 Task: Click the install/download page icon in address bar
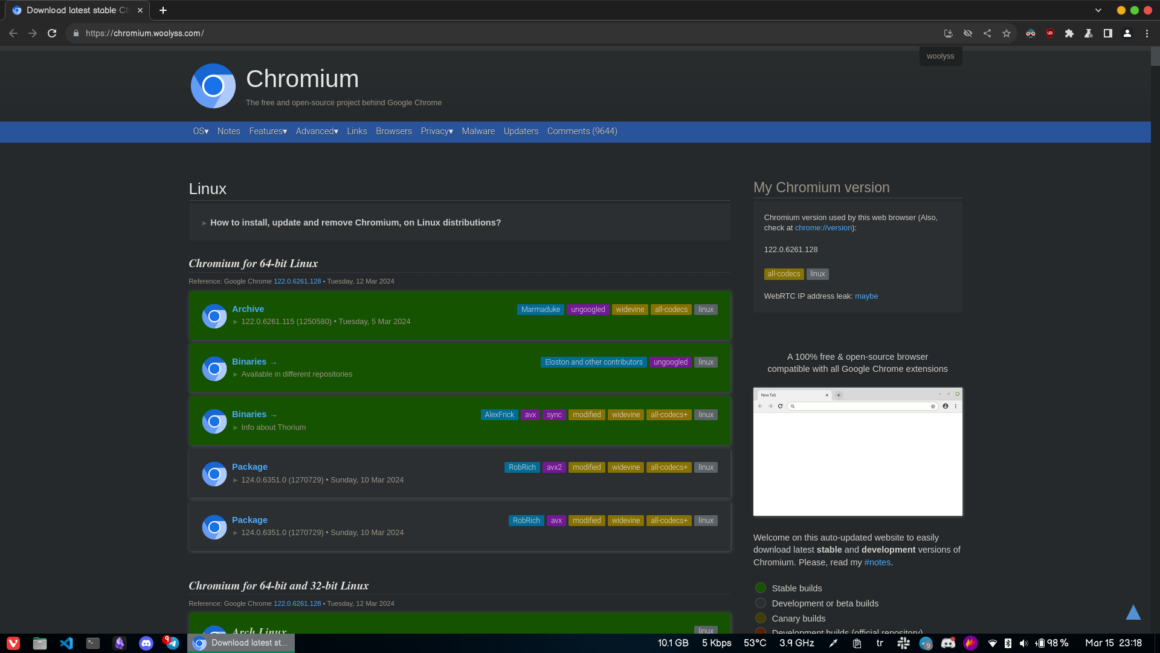(948, 33)
